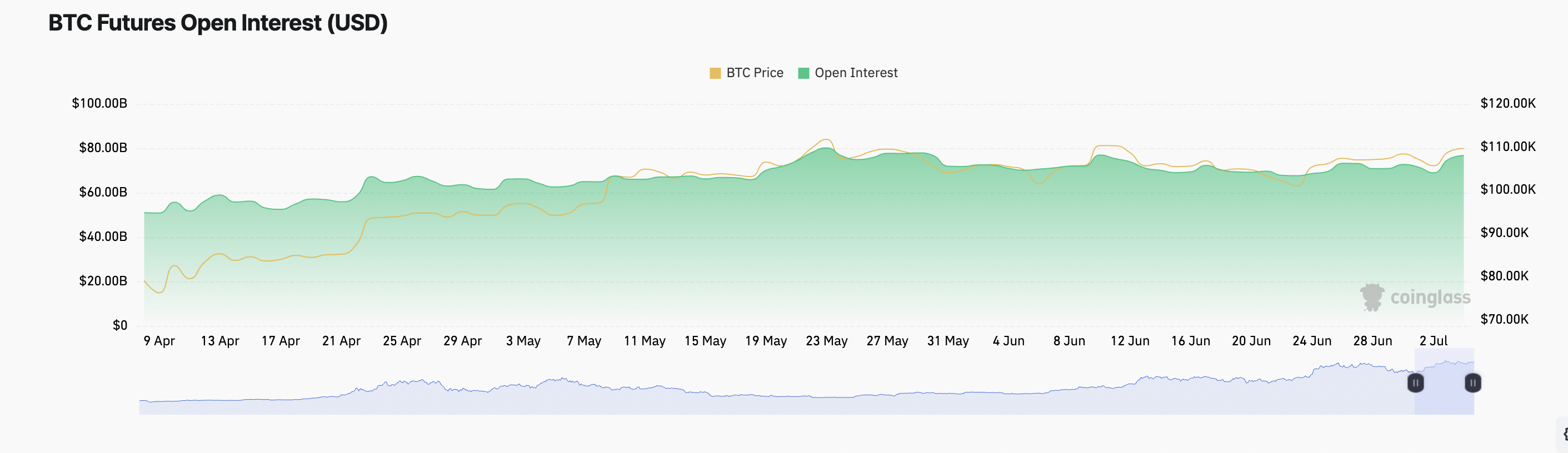The width and height of the screenshot is (1568, 453).
Task: Click the 23 May date axis label
Action: pos(827,341)
